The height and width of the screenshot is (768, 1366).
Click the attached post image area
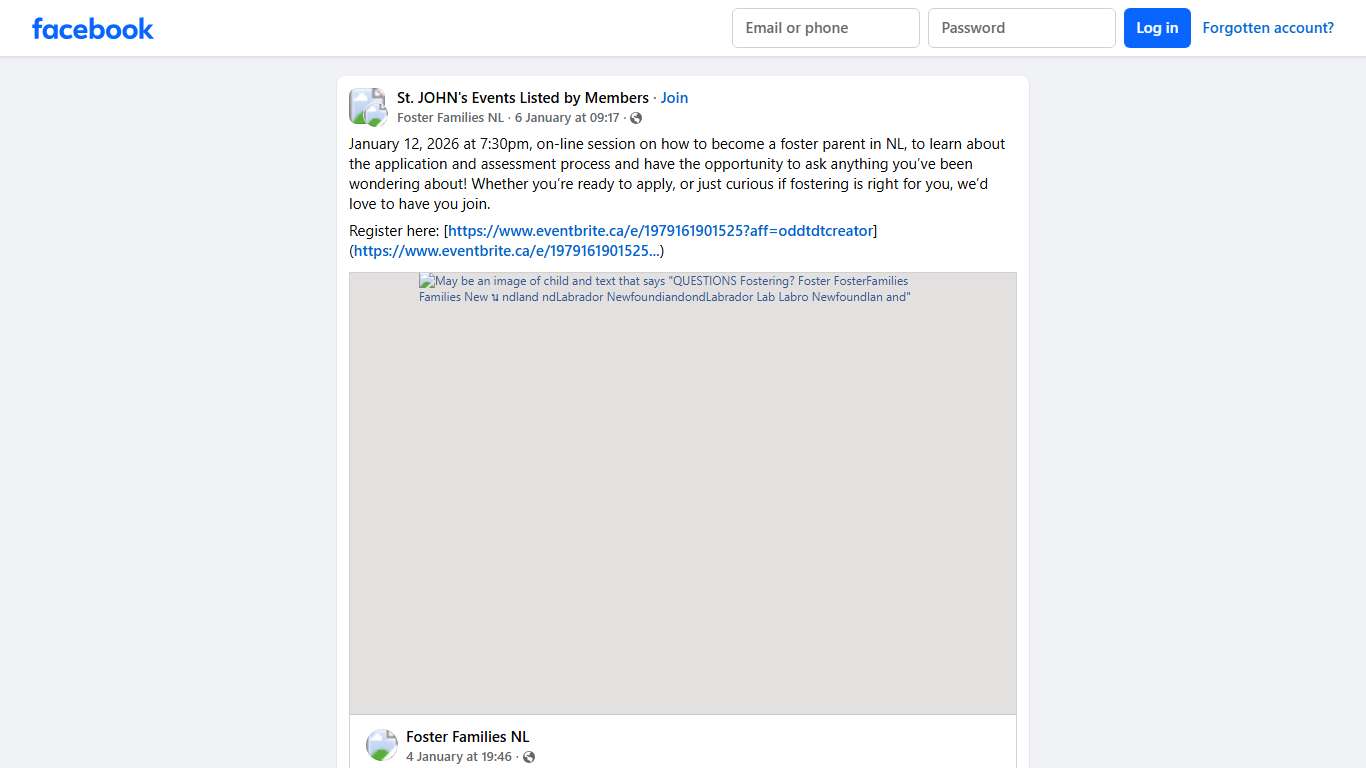click(x=682, y=493)
